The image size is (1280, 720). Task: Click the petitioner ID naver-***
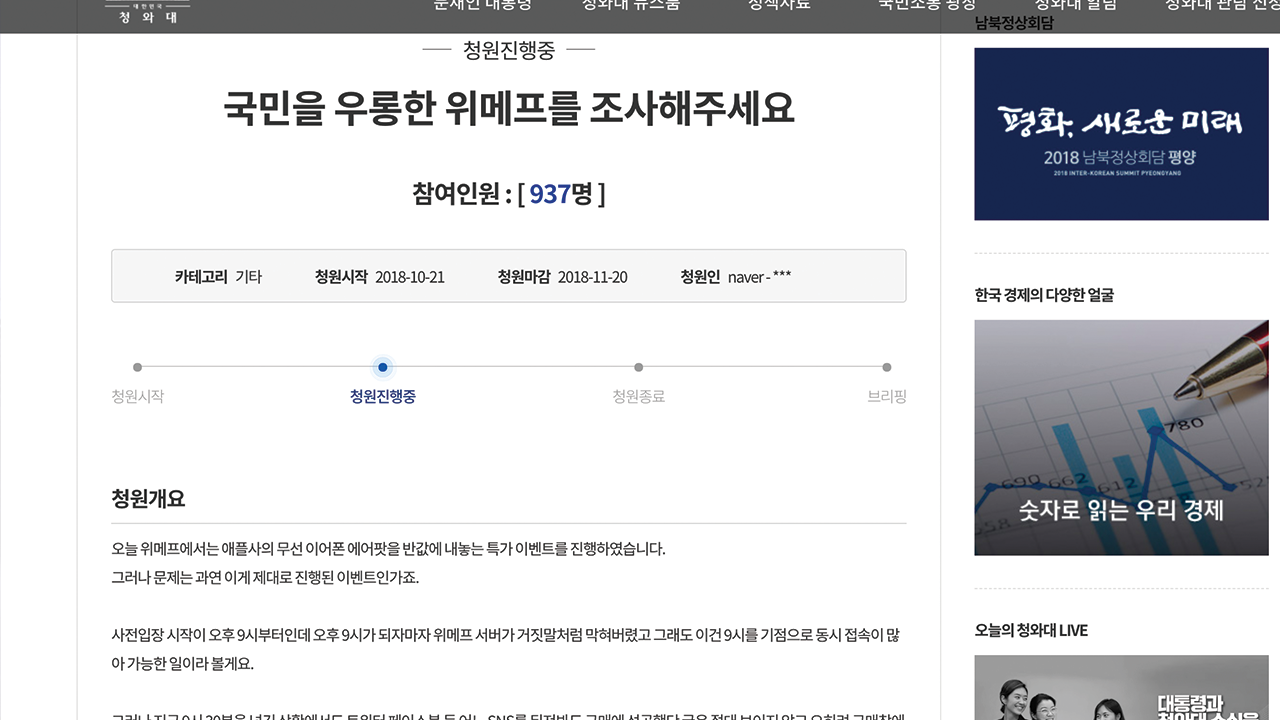[760, 277]
